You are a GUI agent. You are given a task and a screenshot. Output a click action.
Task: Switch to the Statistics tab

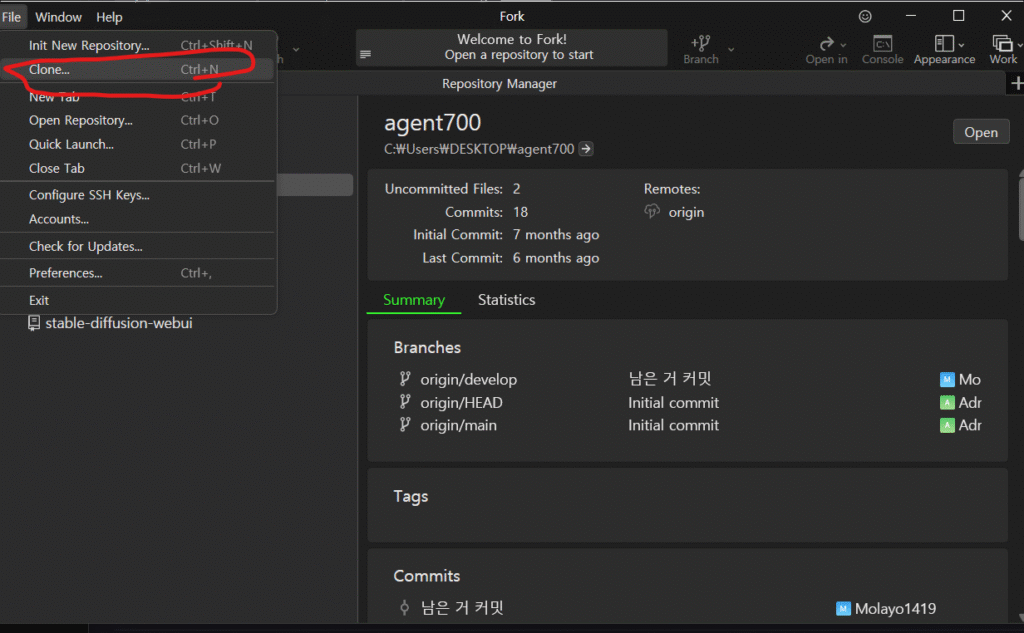click(x=506, y=300)
